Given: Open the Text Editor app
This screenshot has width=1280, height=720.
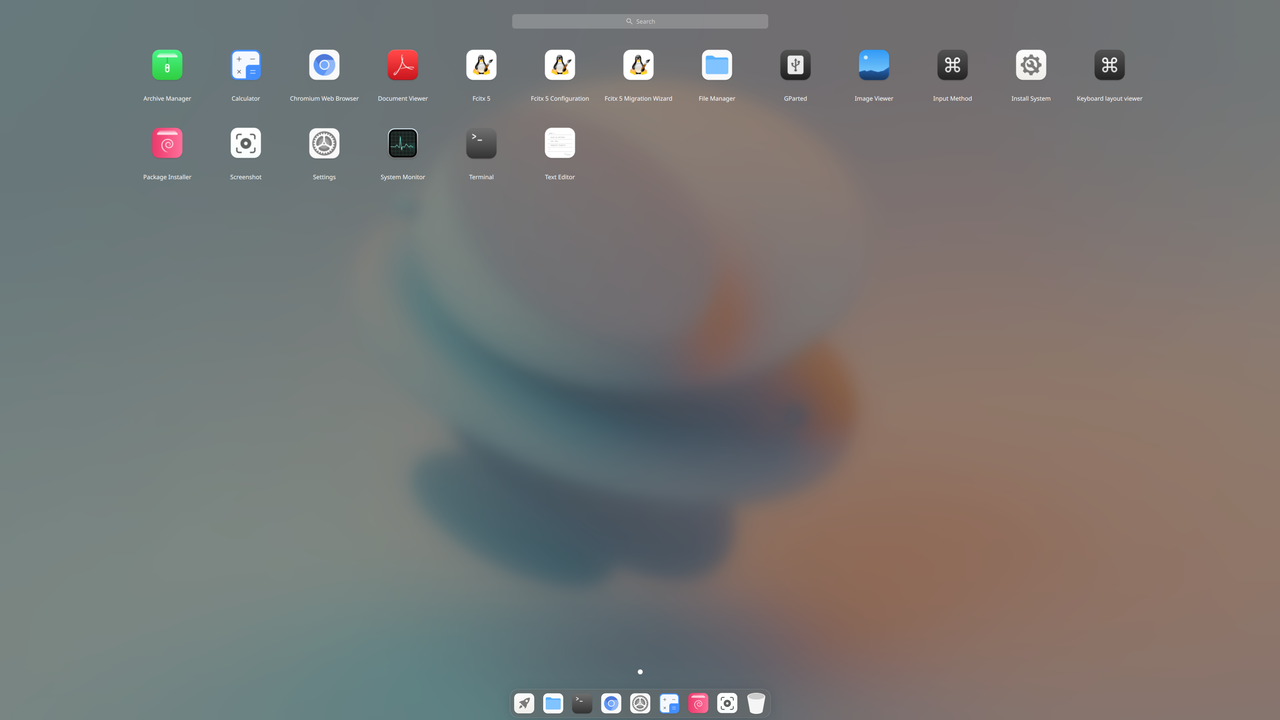Looking at the screenshot, I should pos(559,142).
